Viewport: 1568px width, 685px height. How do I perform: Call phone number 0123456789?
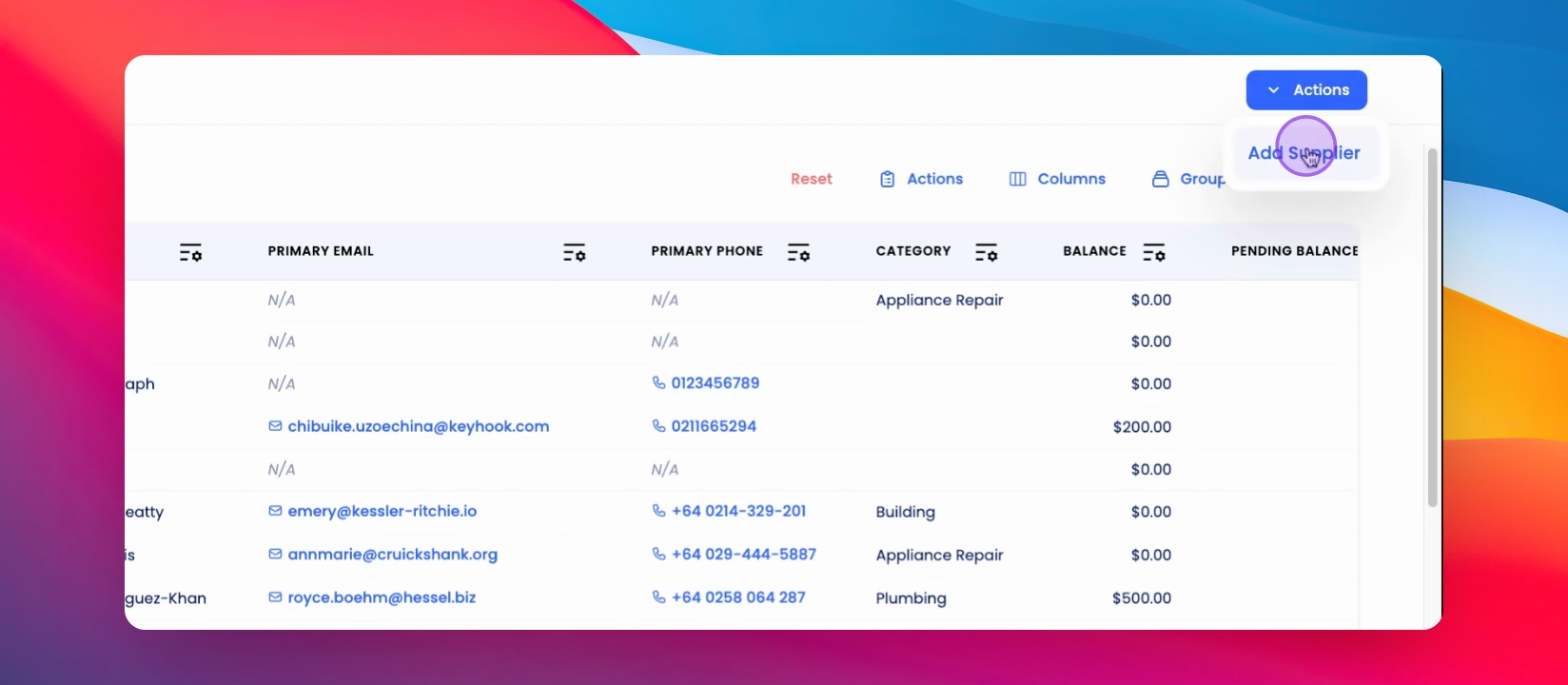[715, 382]
